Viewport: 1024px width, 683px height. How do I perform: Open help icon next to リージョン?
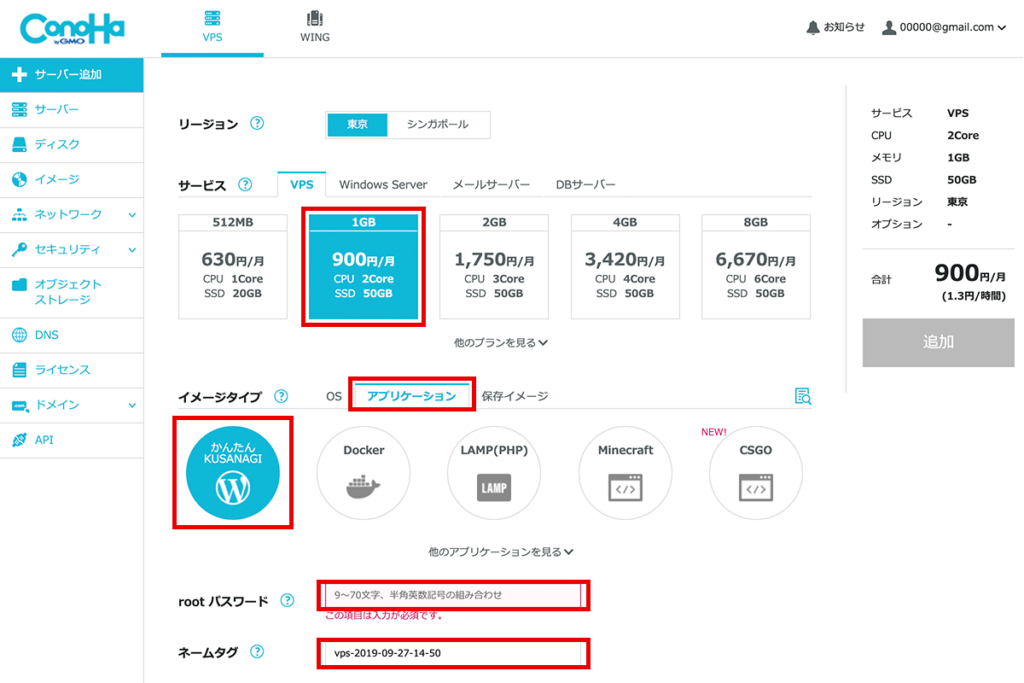click(x=257, y=123)
